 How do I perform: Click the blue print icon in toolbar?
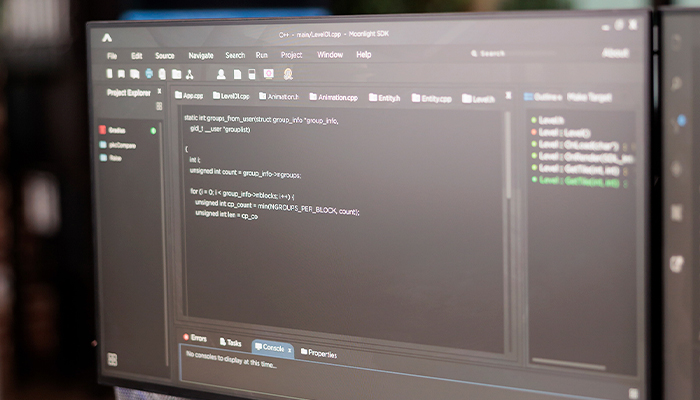point(149,74)
